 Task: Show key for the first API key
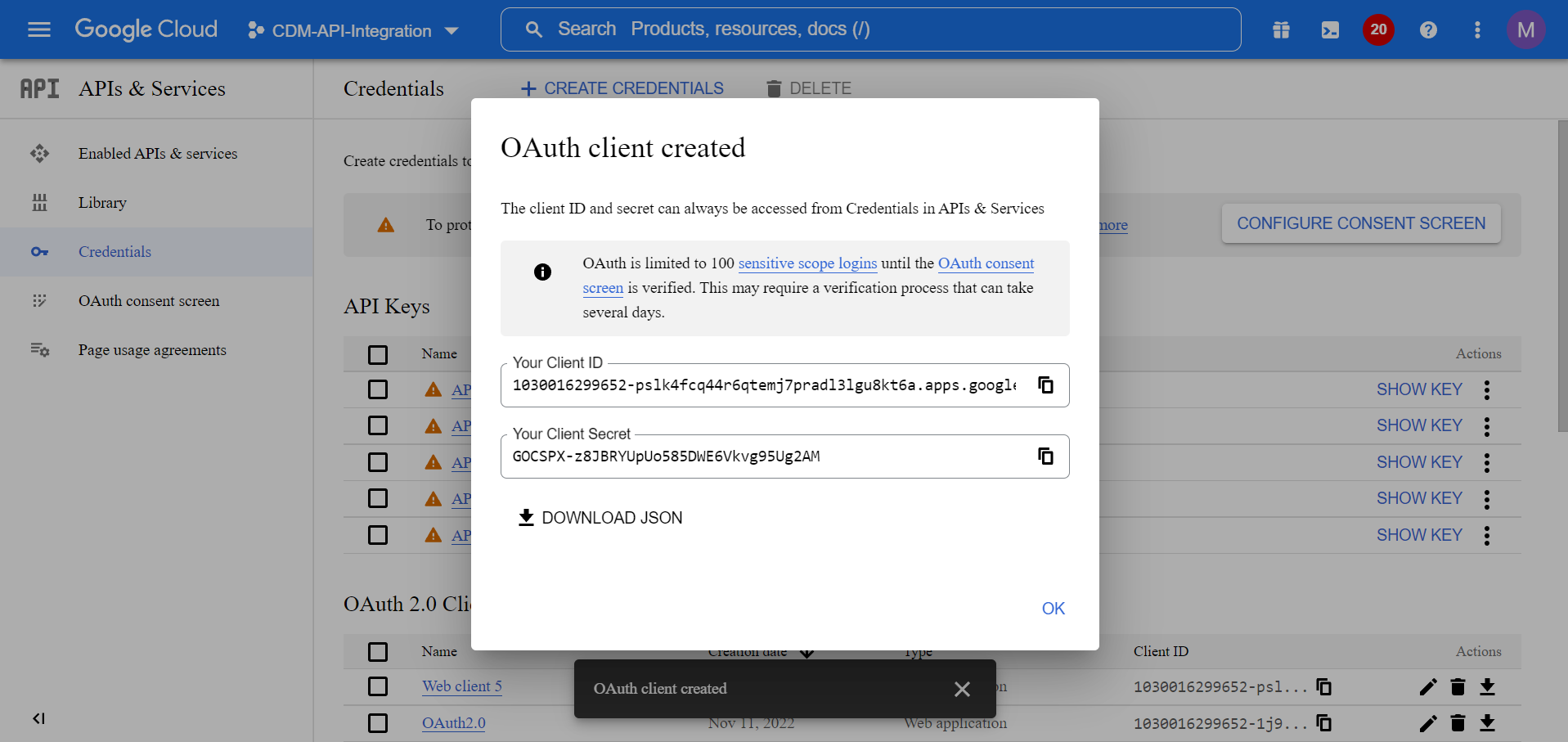1419,389
